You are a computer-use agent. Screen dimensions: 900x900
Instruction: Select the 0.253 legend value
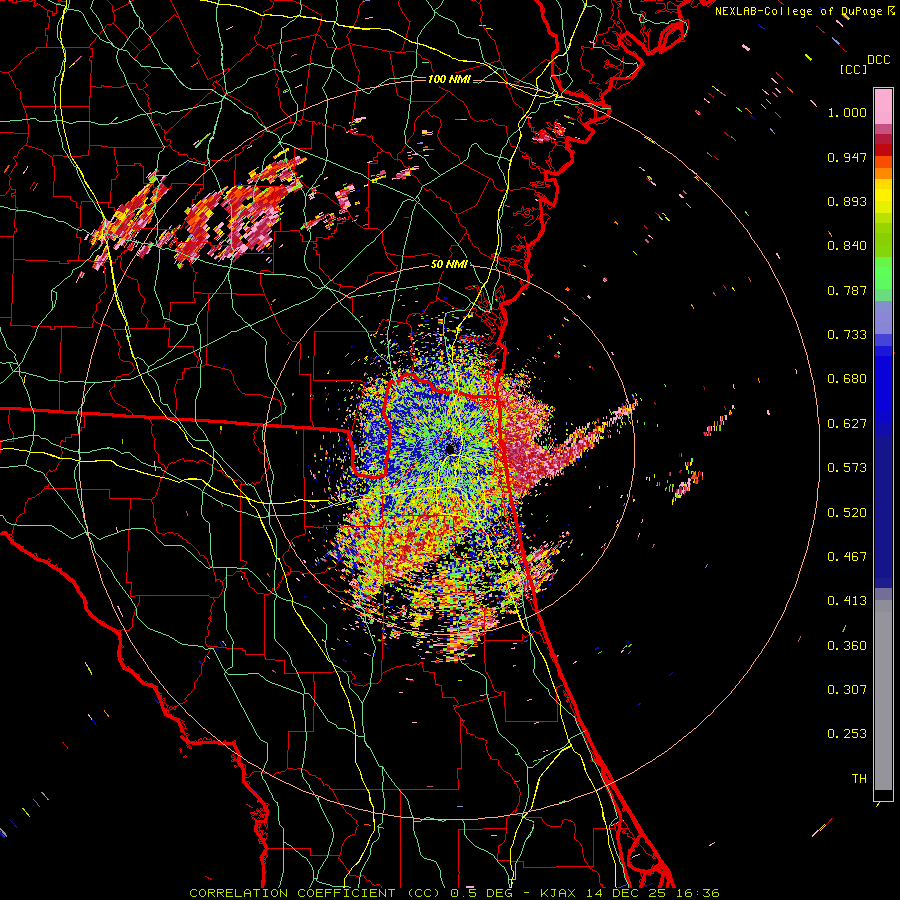coord(847,734)
